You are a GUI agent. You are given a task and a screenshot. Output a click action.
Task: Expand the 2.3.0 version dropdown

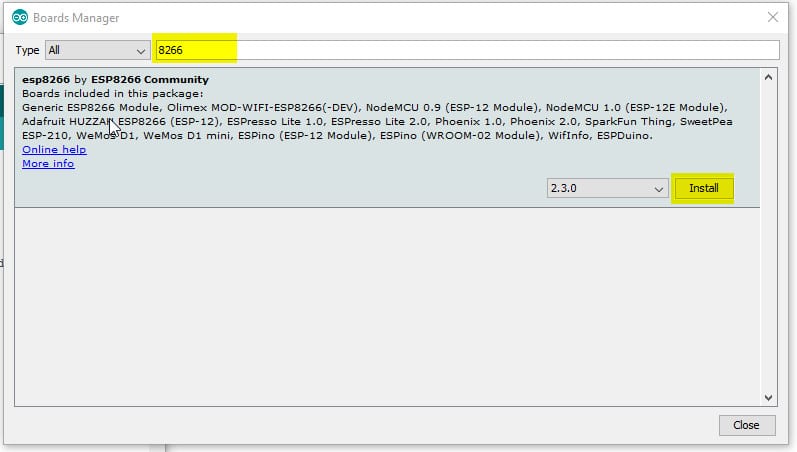pyautogui.click(x=607, y=188)
